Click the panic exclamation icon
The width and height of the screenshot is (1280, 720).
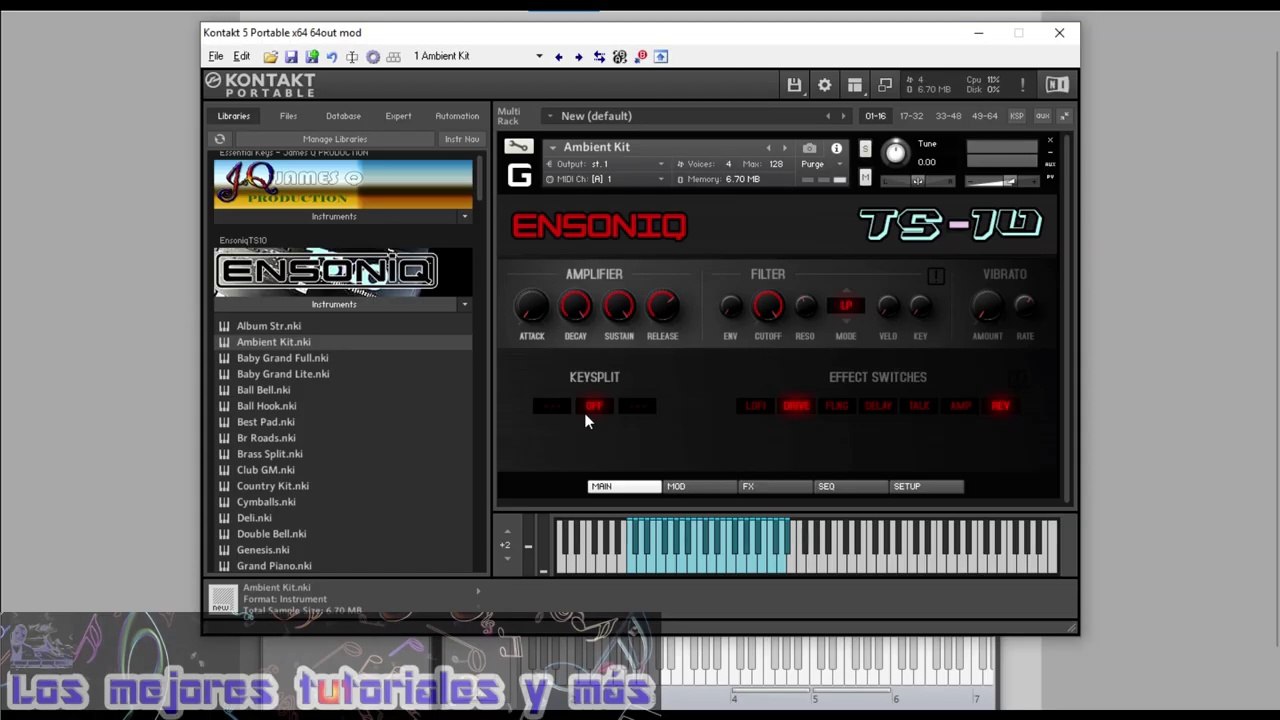tap(1022, 85)
